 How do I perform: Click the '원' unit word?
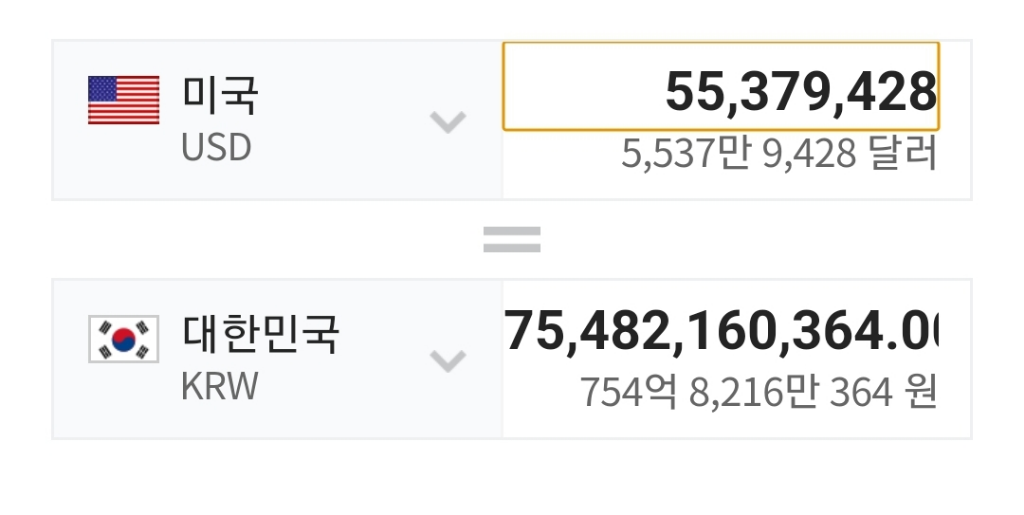[x=919, y=392]
